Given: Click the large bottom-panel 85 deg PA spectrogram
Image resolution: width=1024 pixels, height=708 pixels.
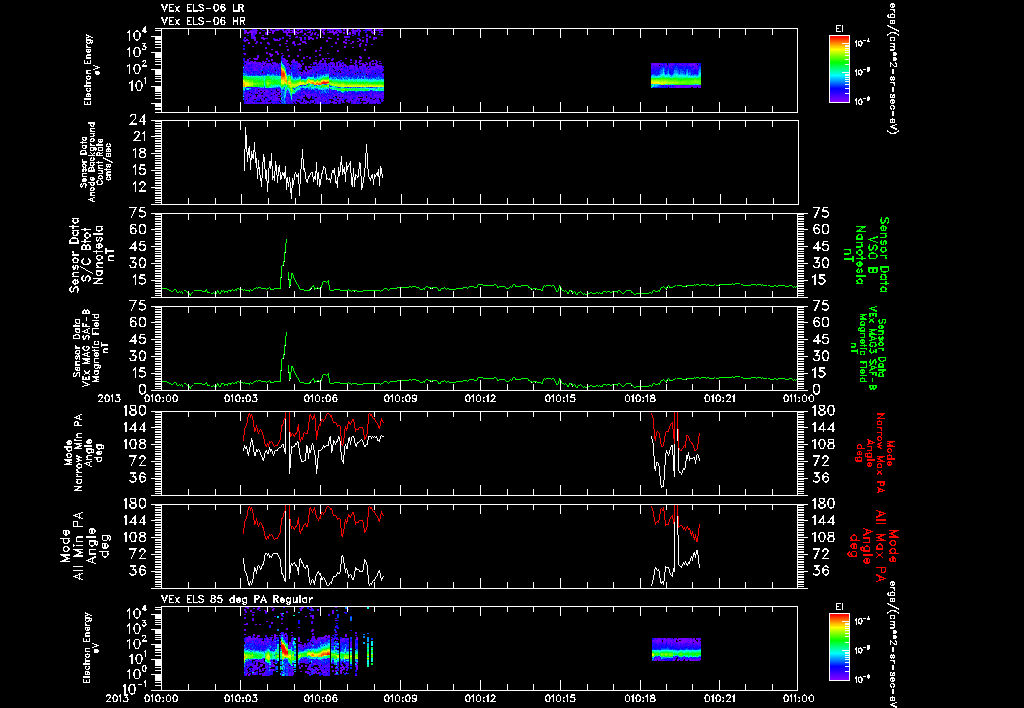Looking at the screenshot, I should click(x=308, y=641).
